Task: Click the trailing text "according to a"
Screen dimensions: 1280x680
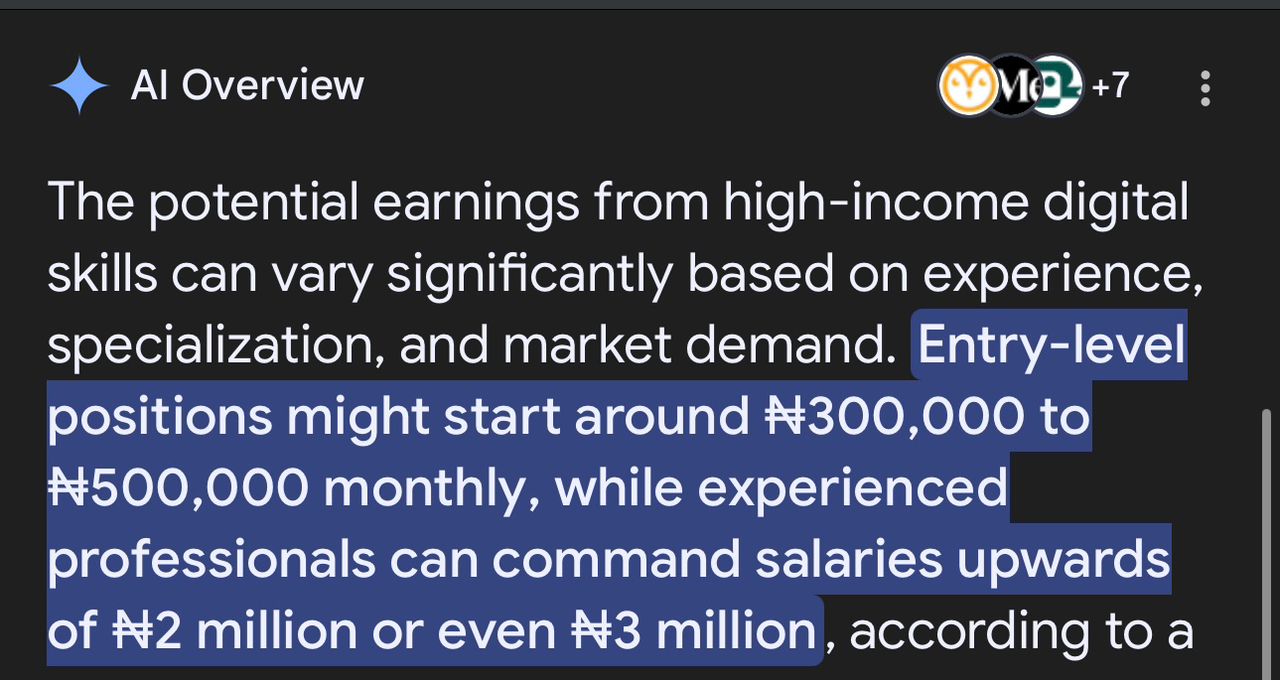Action: pyautogui.click(x=1021, y=631)
